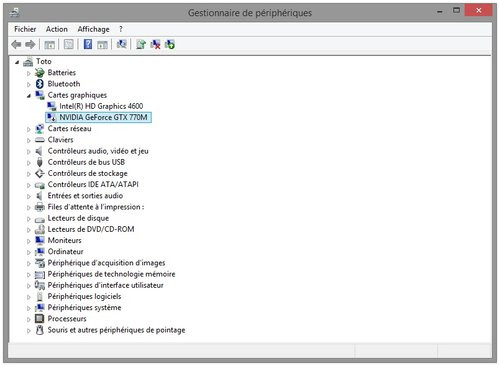
Task: Select Intel(R) HD Graphics 4600
Action: [101, 106]
